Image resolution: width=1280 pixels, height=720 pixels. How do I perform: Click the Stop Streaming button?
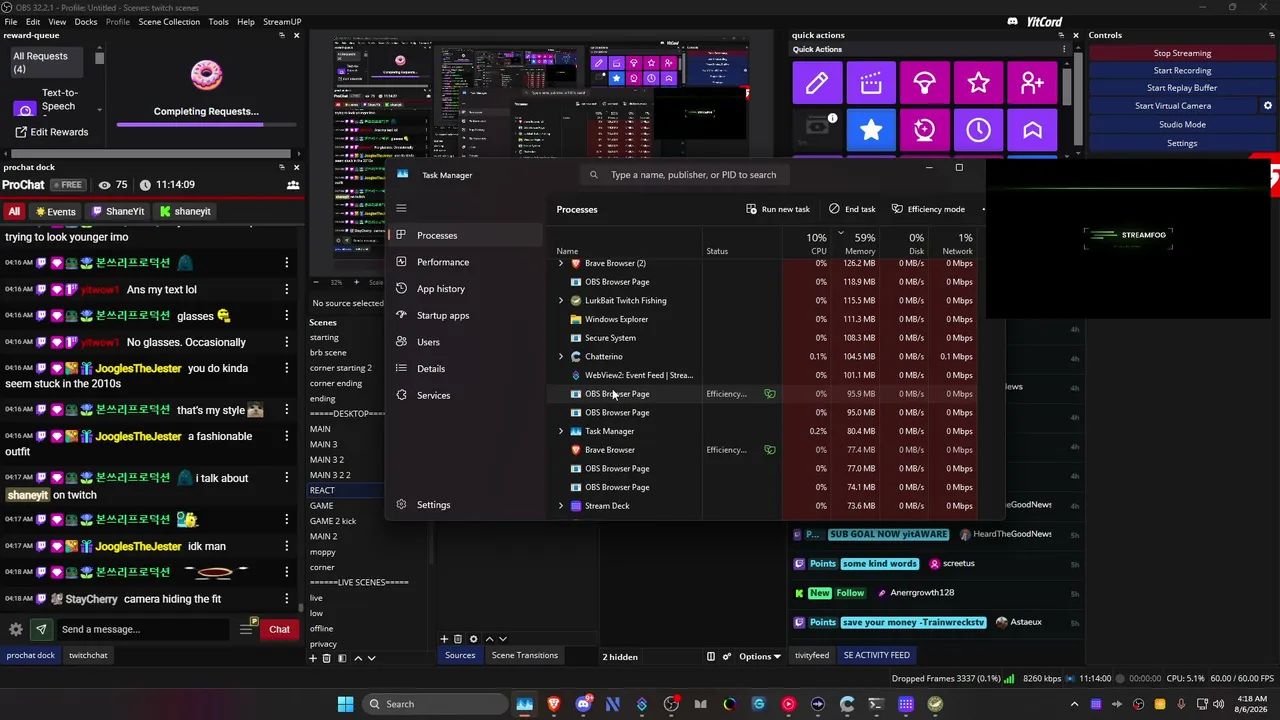click(1182, 53)
